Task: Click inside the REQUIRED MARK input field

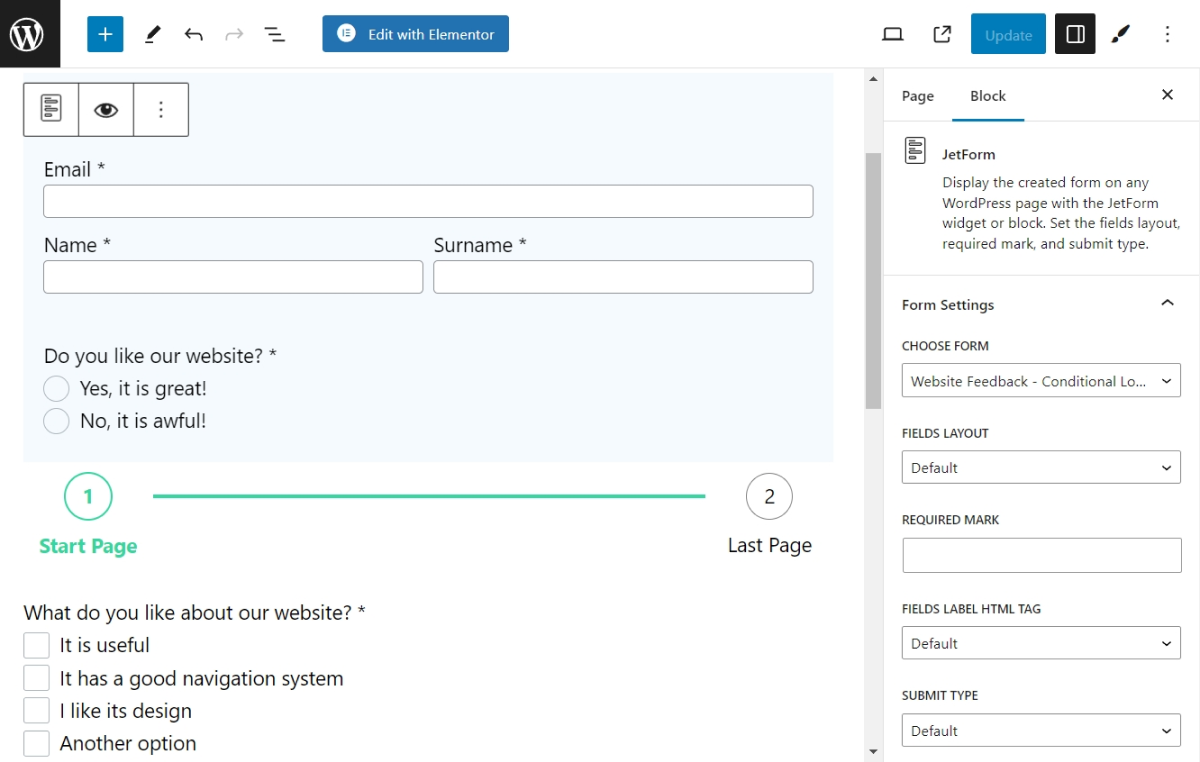Action: pos(1040,555)
